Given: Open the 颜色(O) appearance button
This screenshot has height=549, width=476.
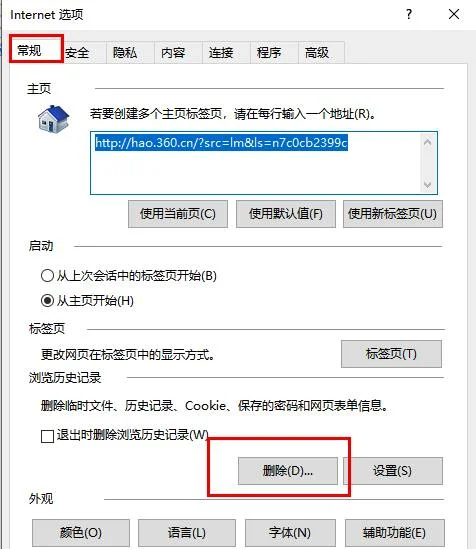Looking at the screenshot, I should tap(81, 533).
